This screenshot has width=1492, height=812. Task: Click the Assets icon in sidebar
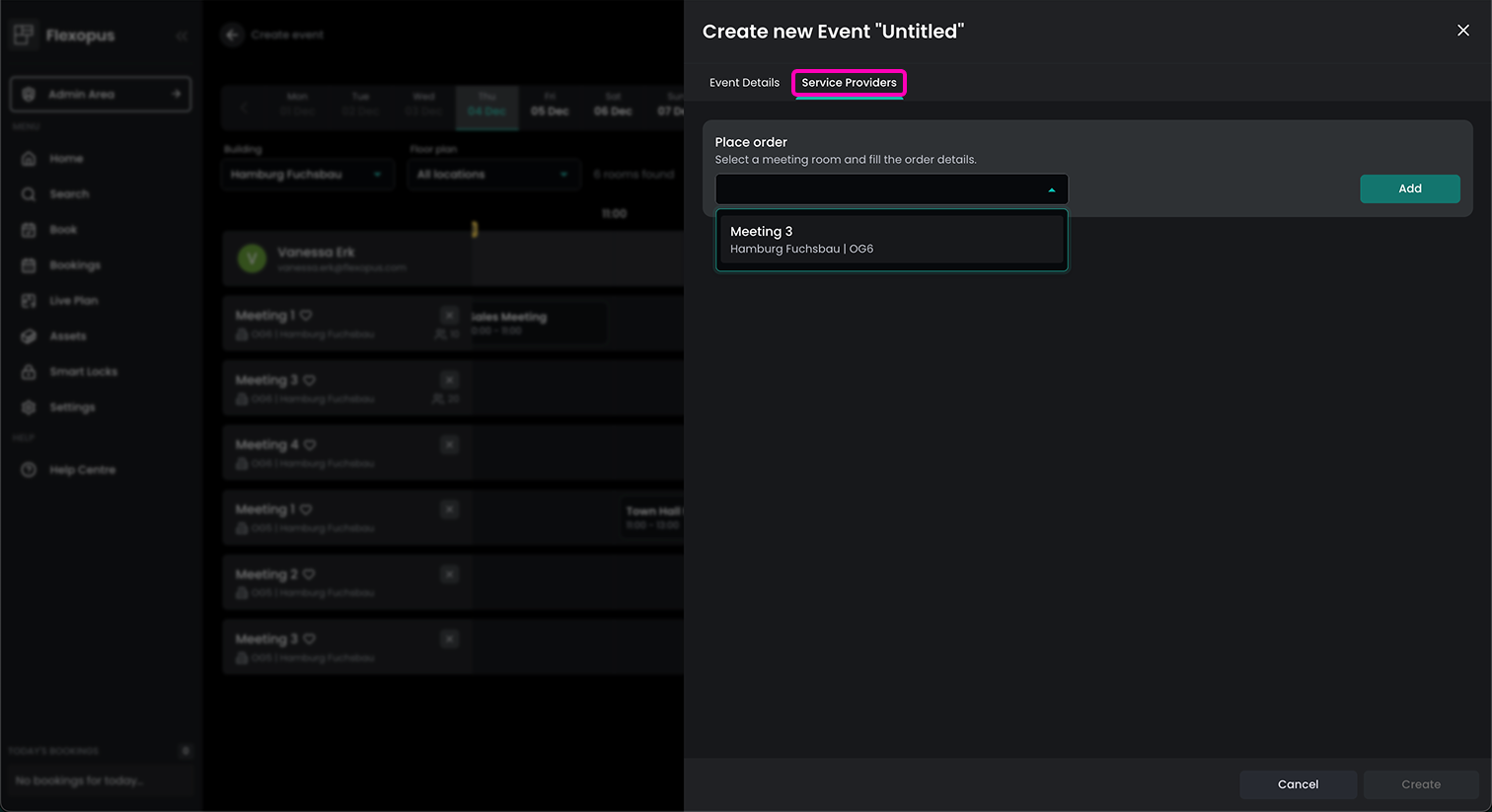(29, 336)
